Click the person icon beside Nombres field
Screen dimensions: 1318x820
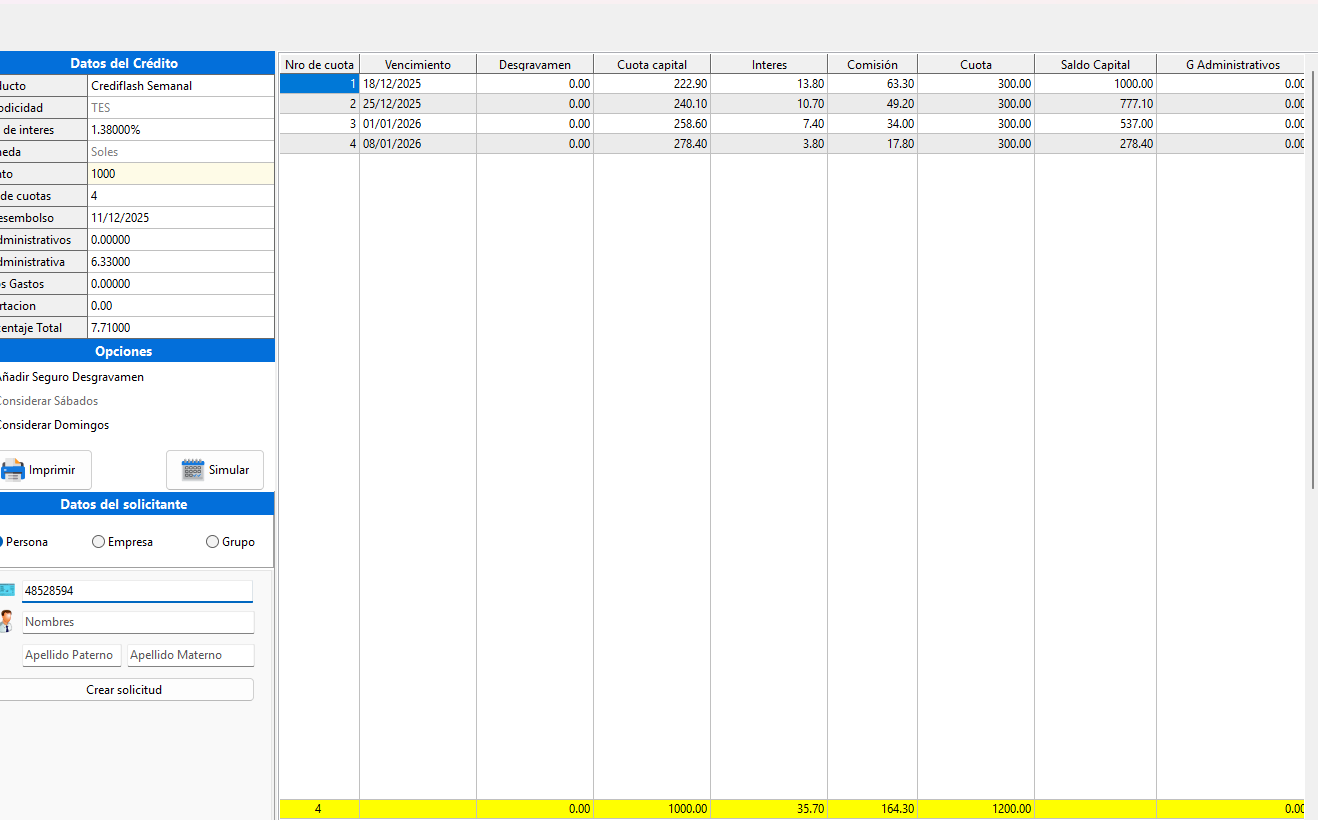6,622
